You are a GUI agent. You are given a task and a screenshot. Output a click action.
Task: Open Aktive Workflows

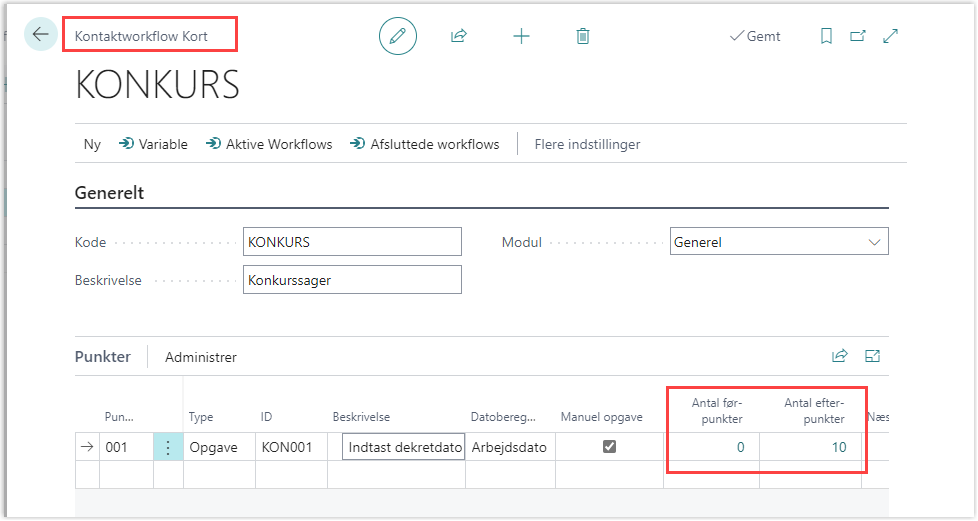[269, 144]
